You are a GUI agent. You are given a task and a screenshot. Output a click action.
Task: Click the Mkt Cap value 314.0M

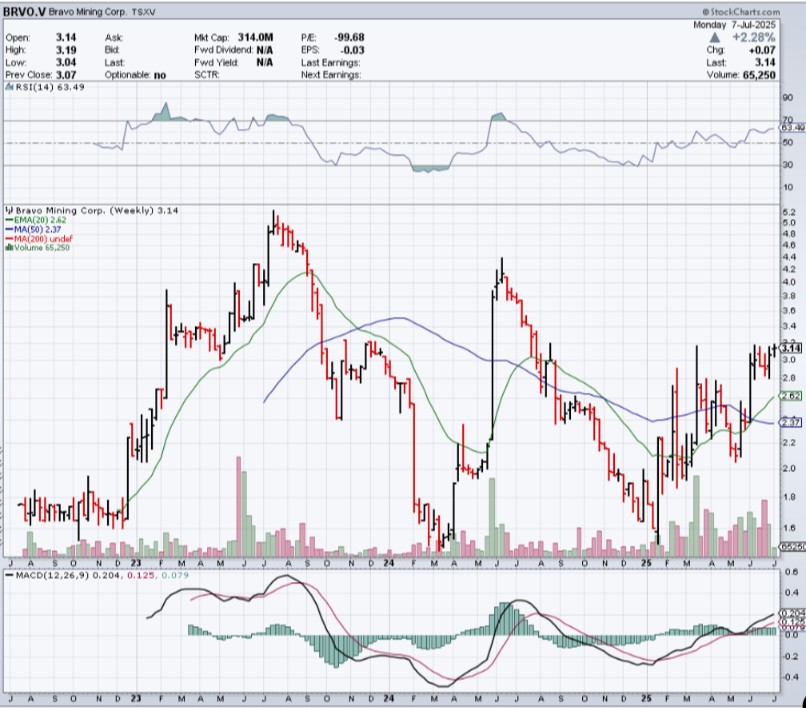coord(255,36)
